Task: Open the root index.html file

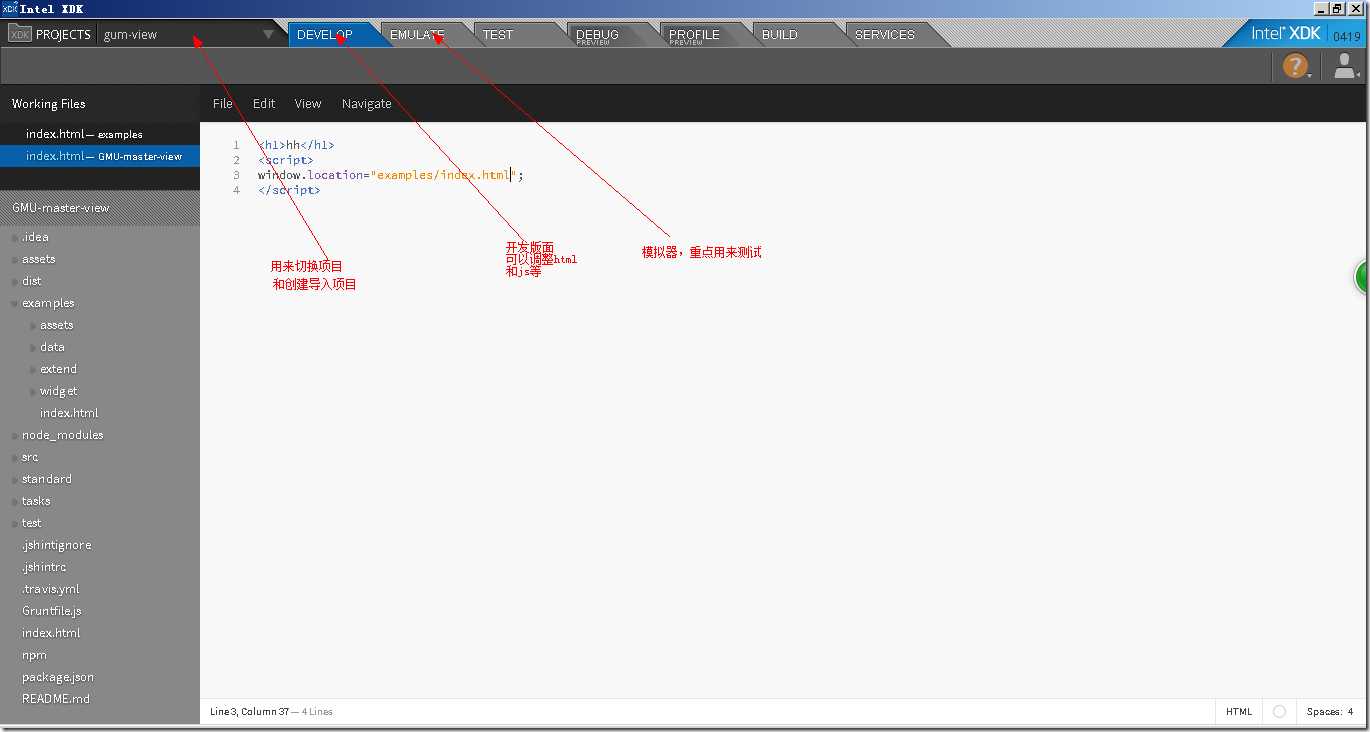Action: pyautogui.click(x=51, y=633)
